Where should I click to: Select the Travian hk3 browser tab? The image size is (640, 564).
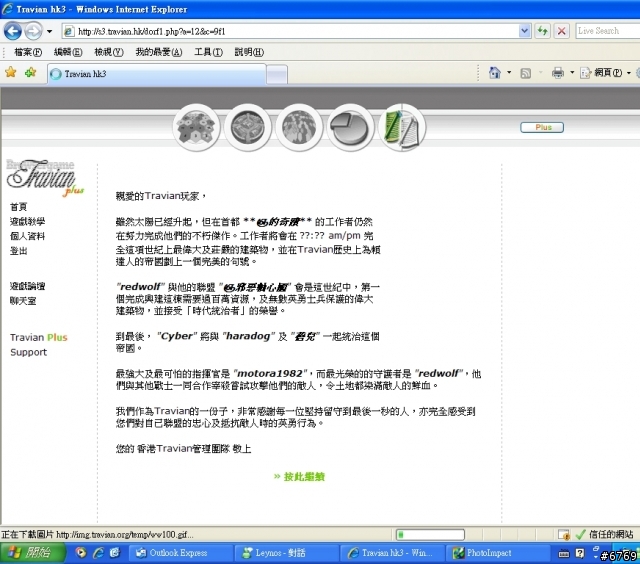[x=157, y=74]
